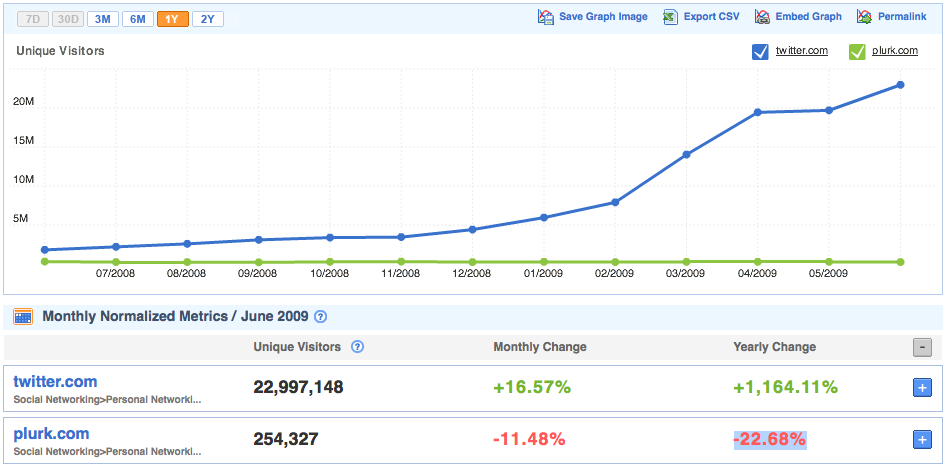
Task: Click the Unique Visitors column header text
Action: pyautogui.click(x=297, y=347)
